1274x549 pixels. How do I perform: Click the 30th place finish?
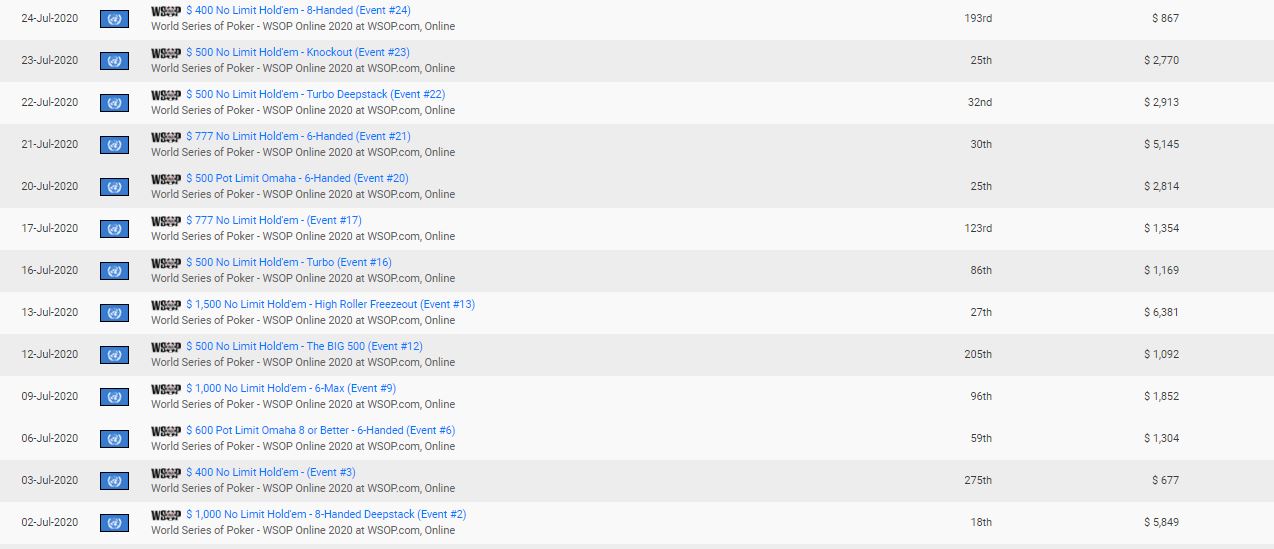click(981, 144)
